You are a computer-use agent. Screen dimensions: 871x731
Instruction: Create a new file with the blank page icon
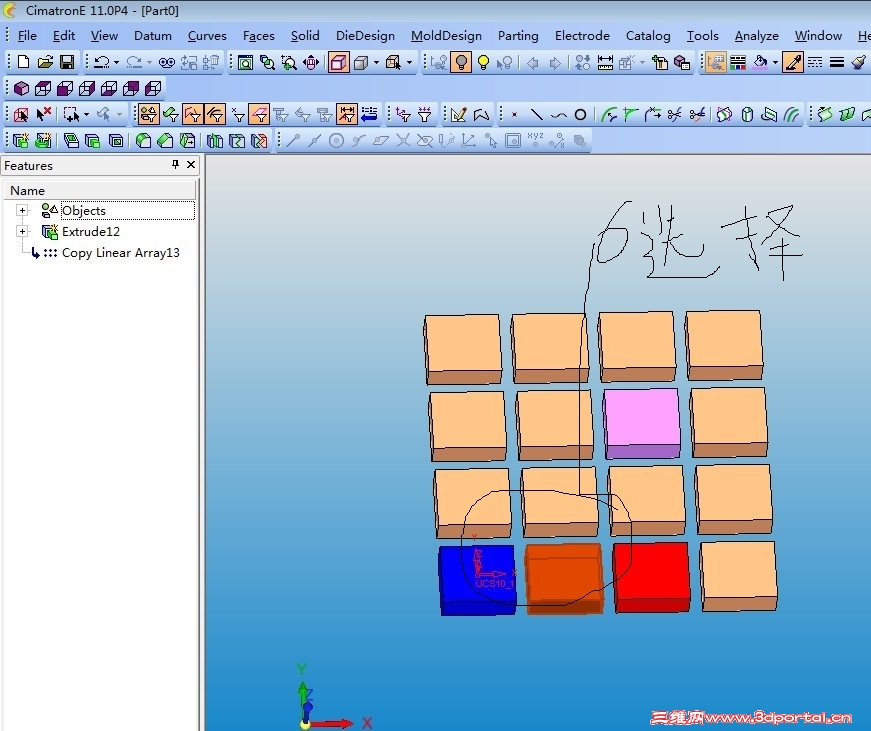pos(23,62)
